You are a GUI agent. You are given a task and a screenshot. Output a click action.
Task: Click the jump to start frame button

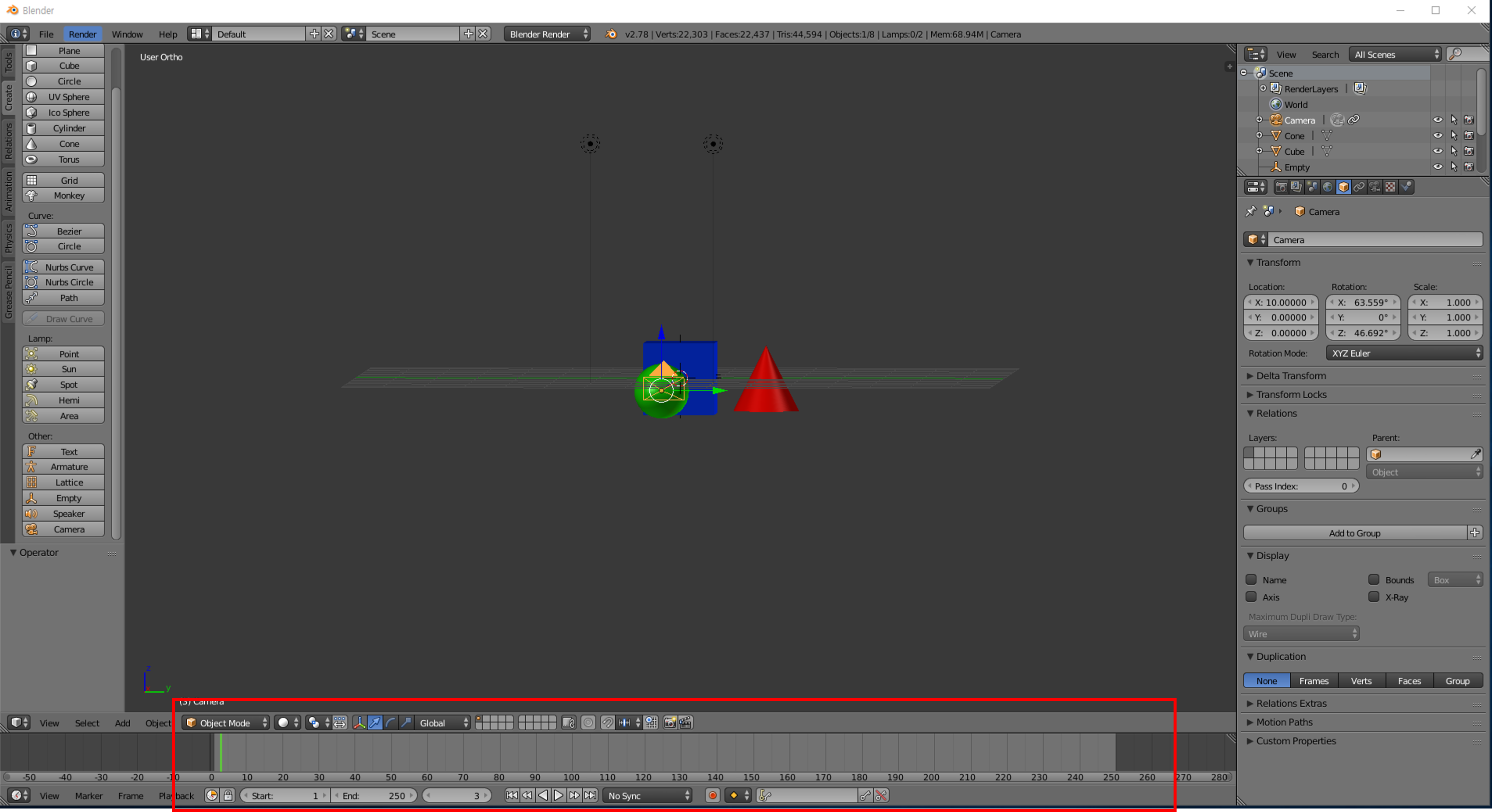point(512,796)
